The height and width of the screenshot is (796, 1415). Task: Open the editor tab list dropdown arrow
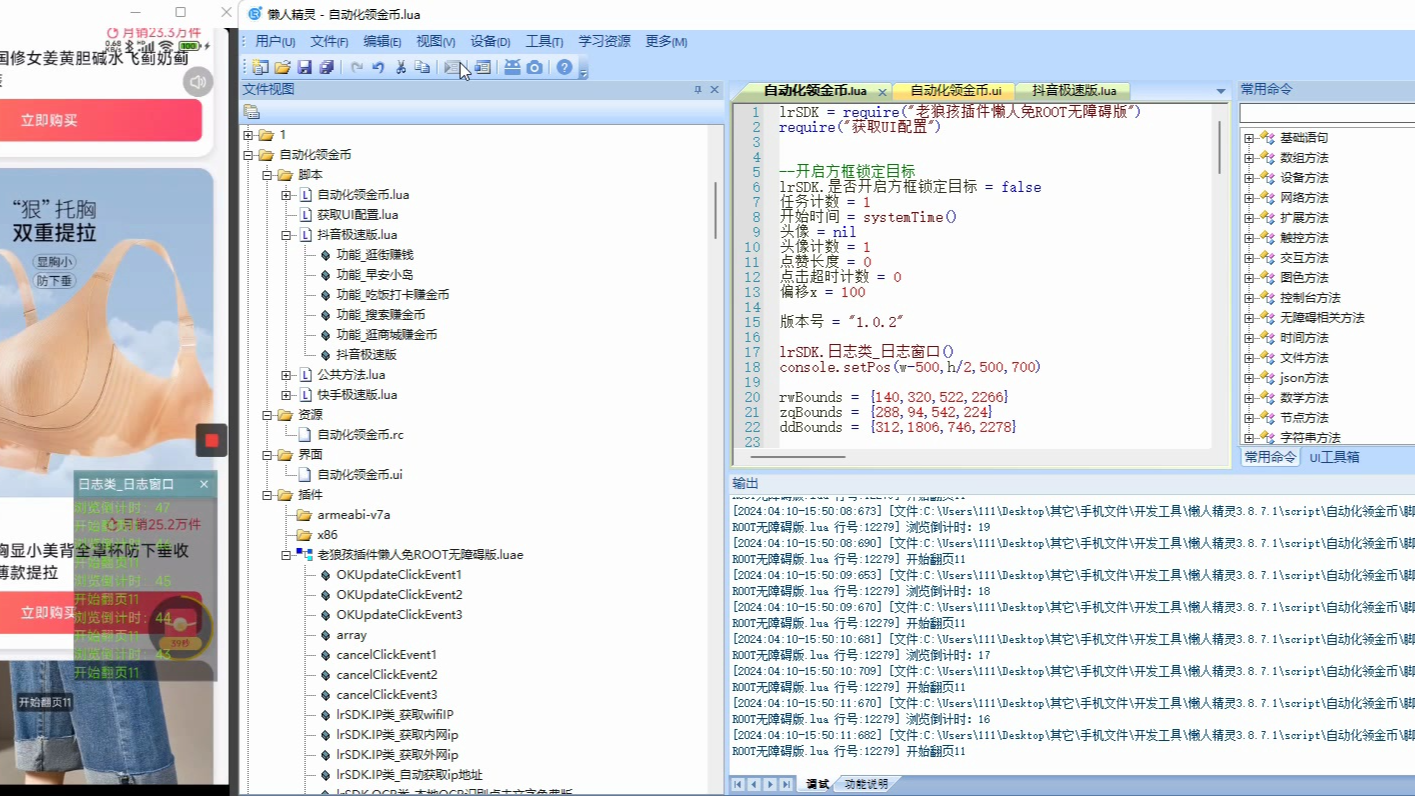tap(1220, 91)
